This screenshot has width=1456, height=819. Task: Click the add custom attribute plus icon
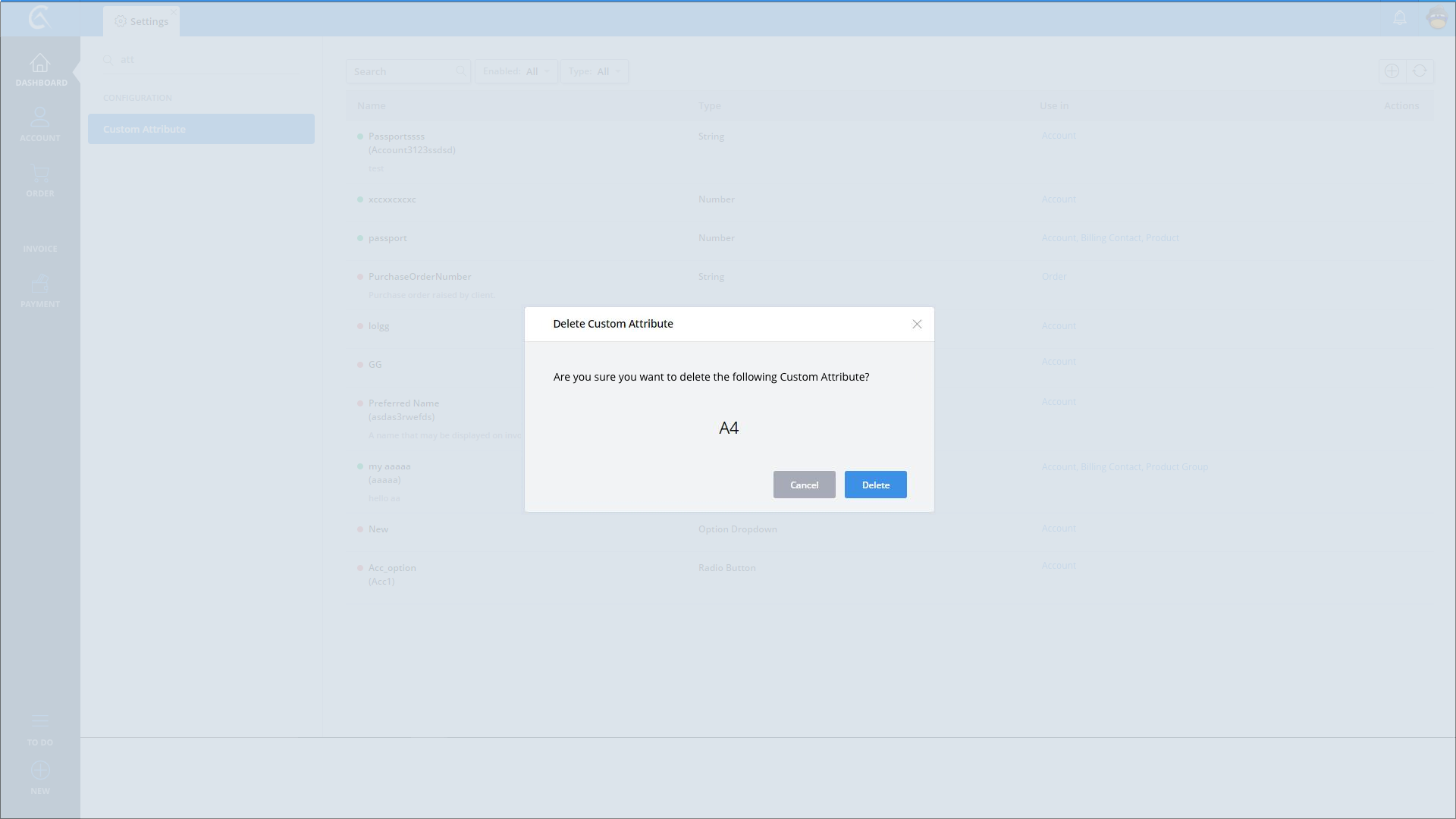coord(1392,71)
